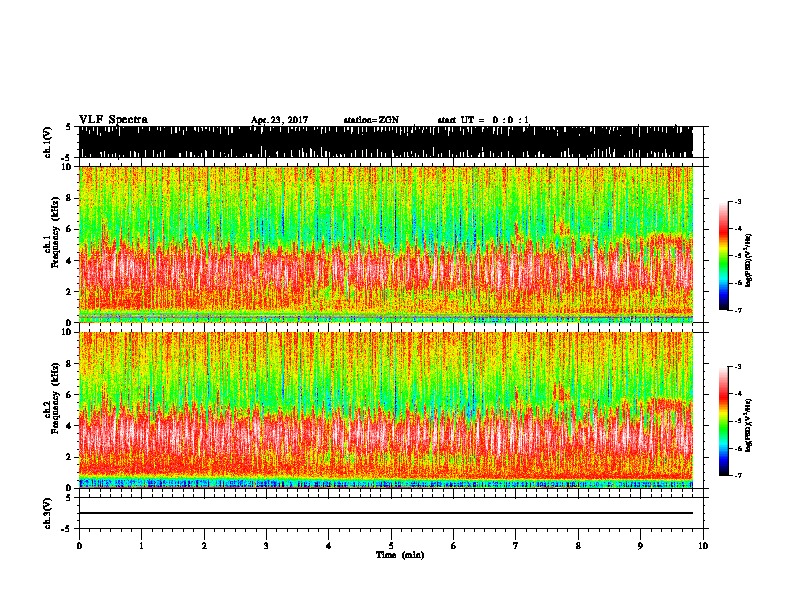Click the time axis tick label "10"

[703, 546]
